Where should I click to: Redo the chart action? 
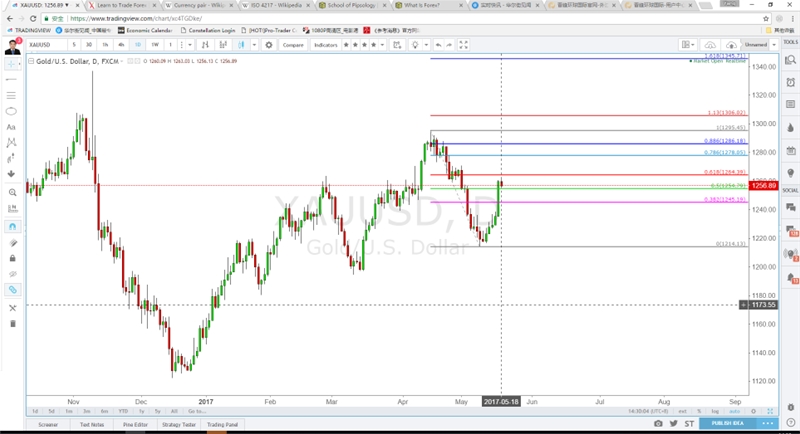pyautogui.click(x=449, y=45)
